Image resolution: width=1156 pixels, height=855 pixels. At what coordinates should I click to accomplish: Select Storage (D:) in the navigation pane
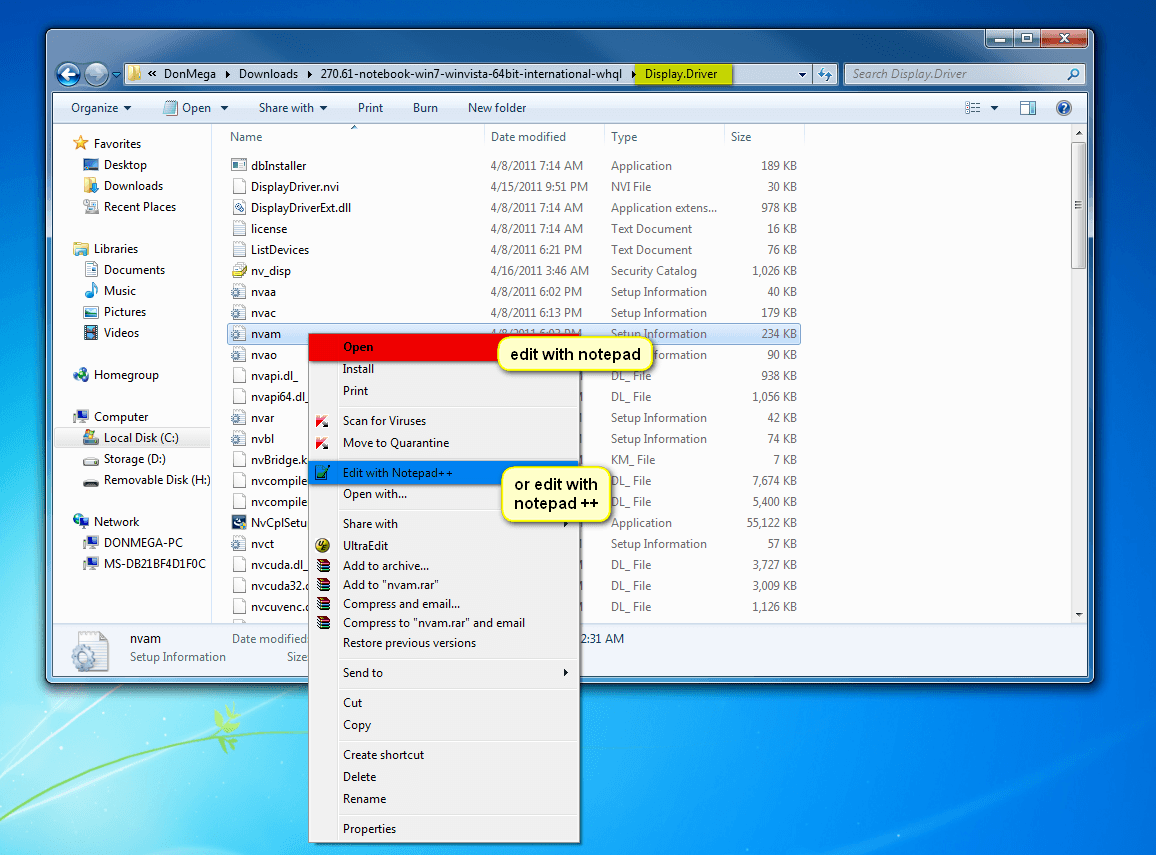134,458
